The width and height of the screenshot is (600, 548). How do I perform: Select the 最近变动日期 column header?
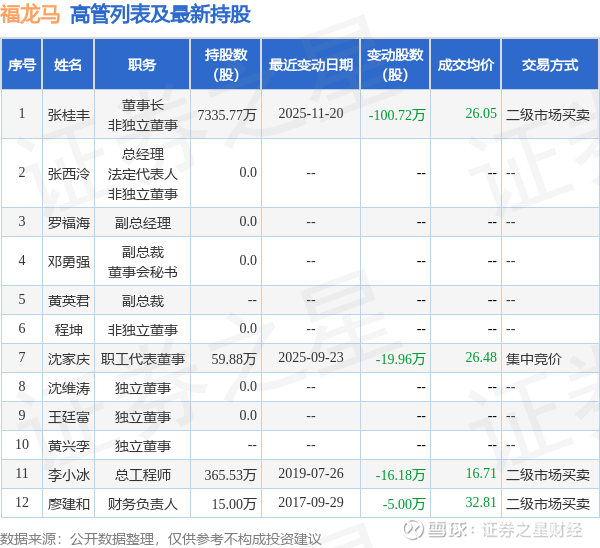click(x=310, y=64)
